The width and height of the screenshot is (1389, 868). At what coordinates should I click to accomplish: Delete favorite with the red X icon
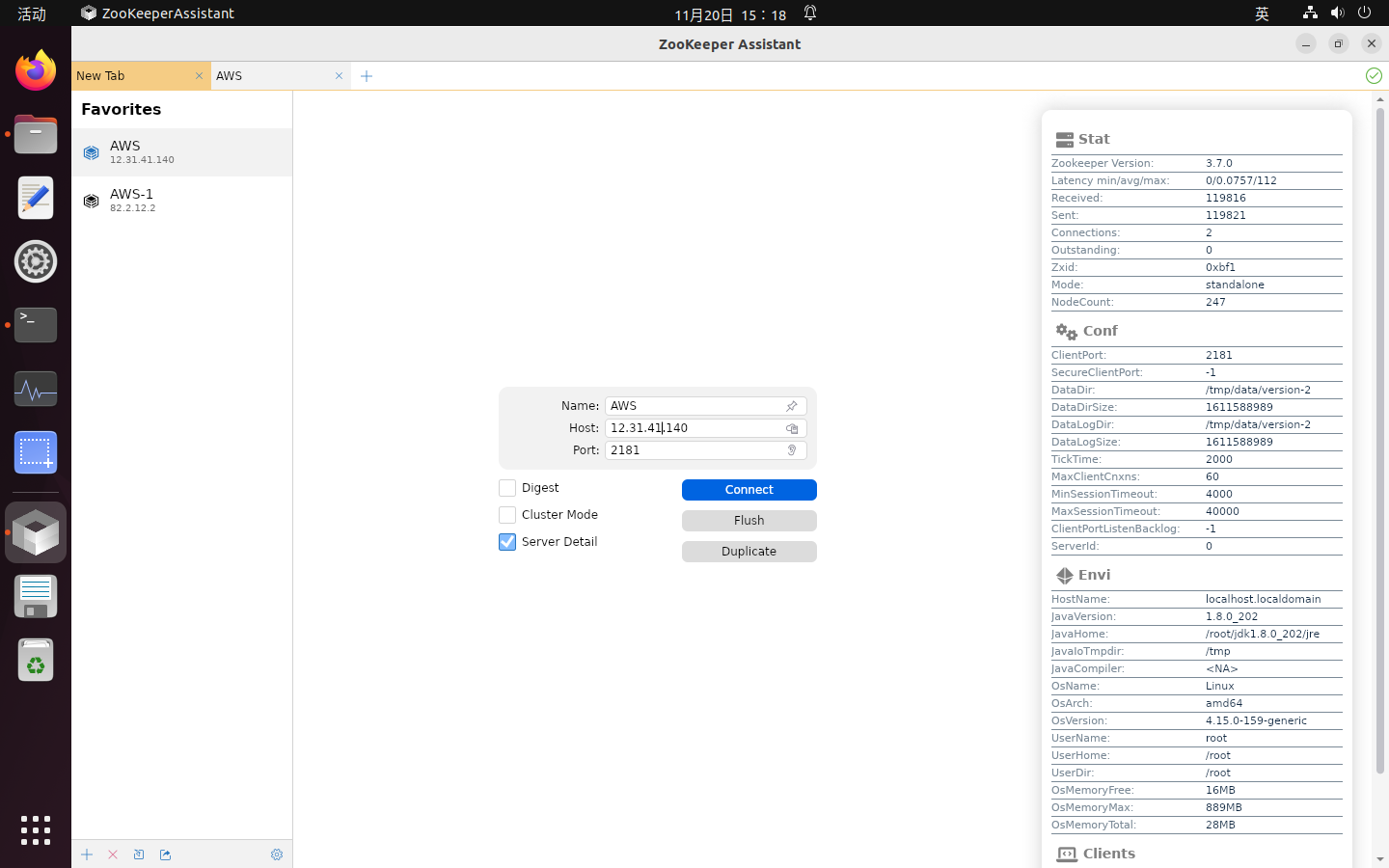(113, 854)
